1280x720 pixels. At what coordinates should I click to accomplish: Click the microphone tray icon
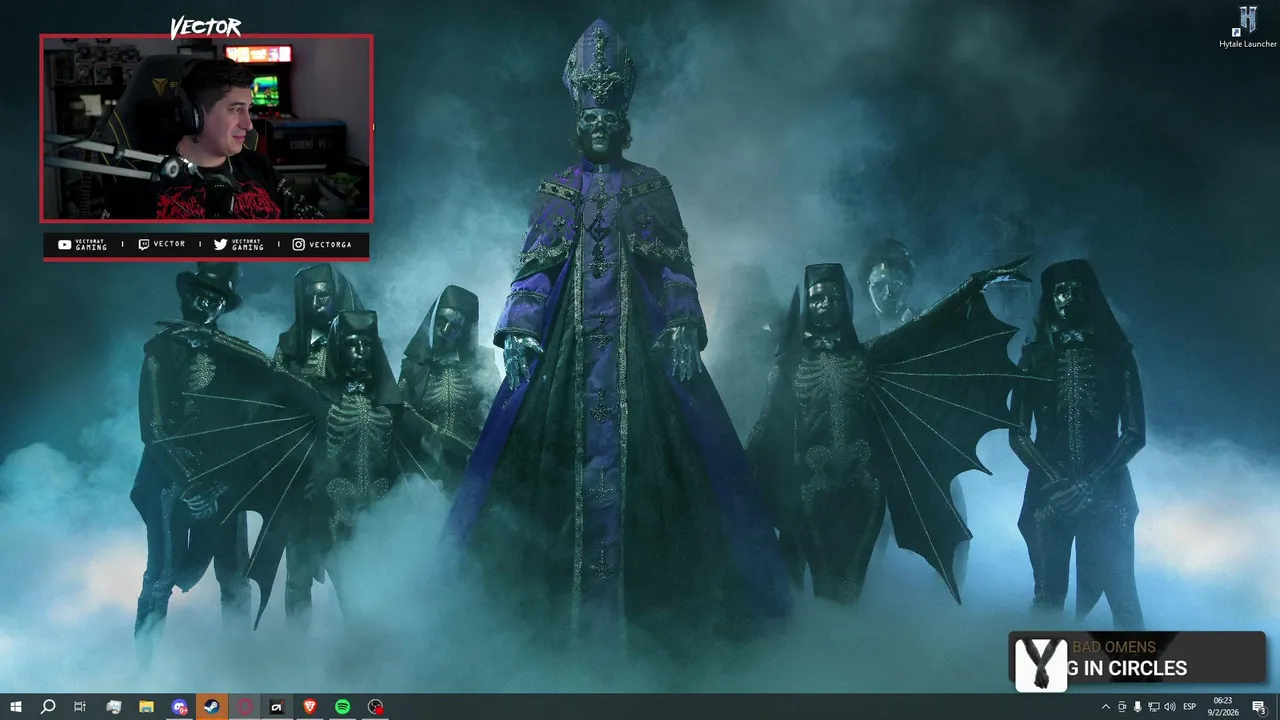click(1138, 707)
